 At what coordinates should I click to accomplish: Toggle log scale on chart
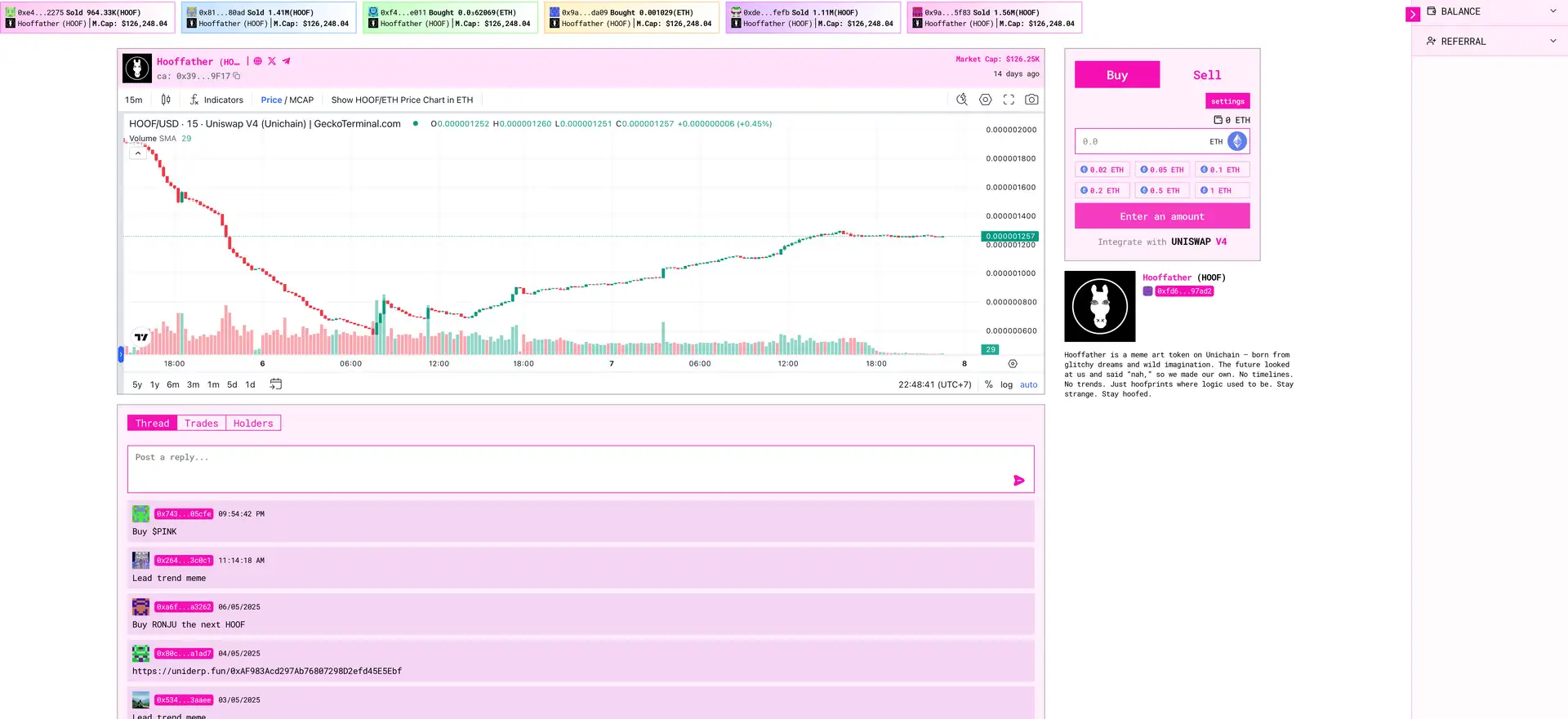click(1006, 384)
